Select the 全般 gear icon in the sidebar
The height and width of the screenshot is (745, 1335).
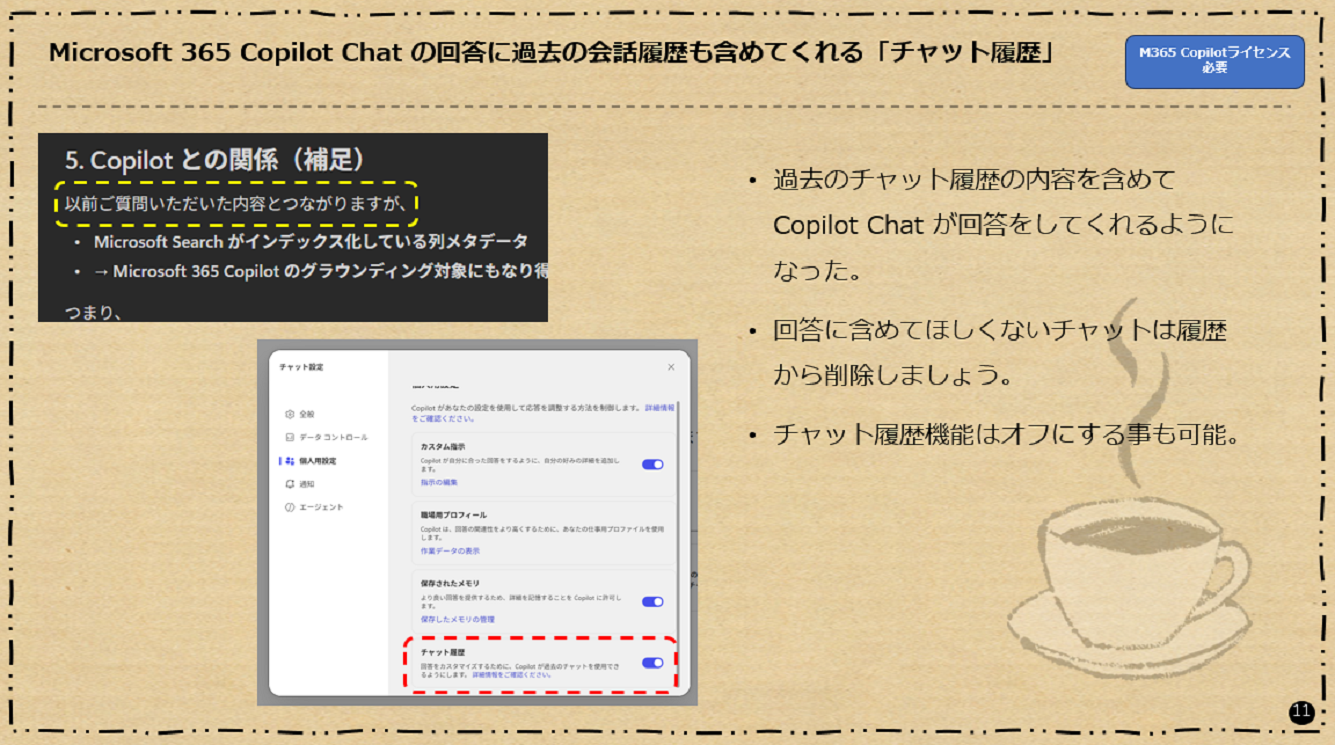tap(289, 412)
